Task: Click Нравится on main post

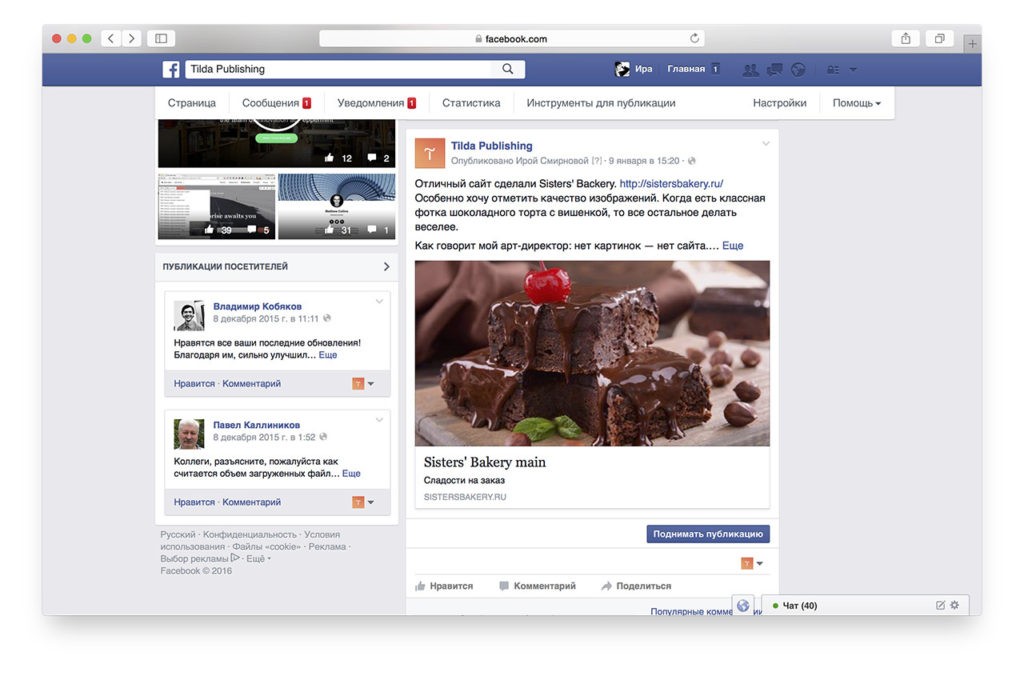Action: [444, 586]
